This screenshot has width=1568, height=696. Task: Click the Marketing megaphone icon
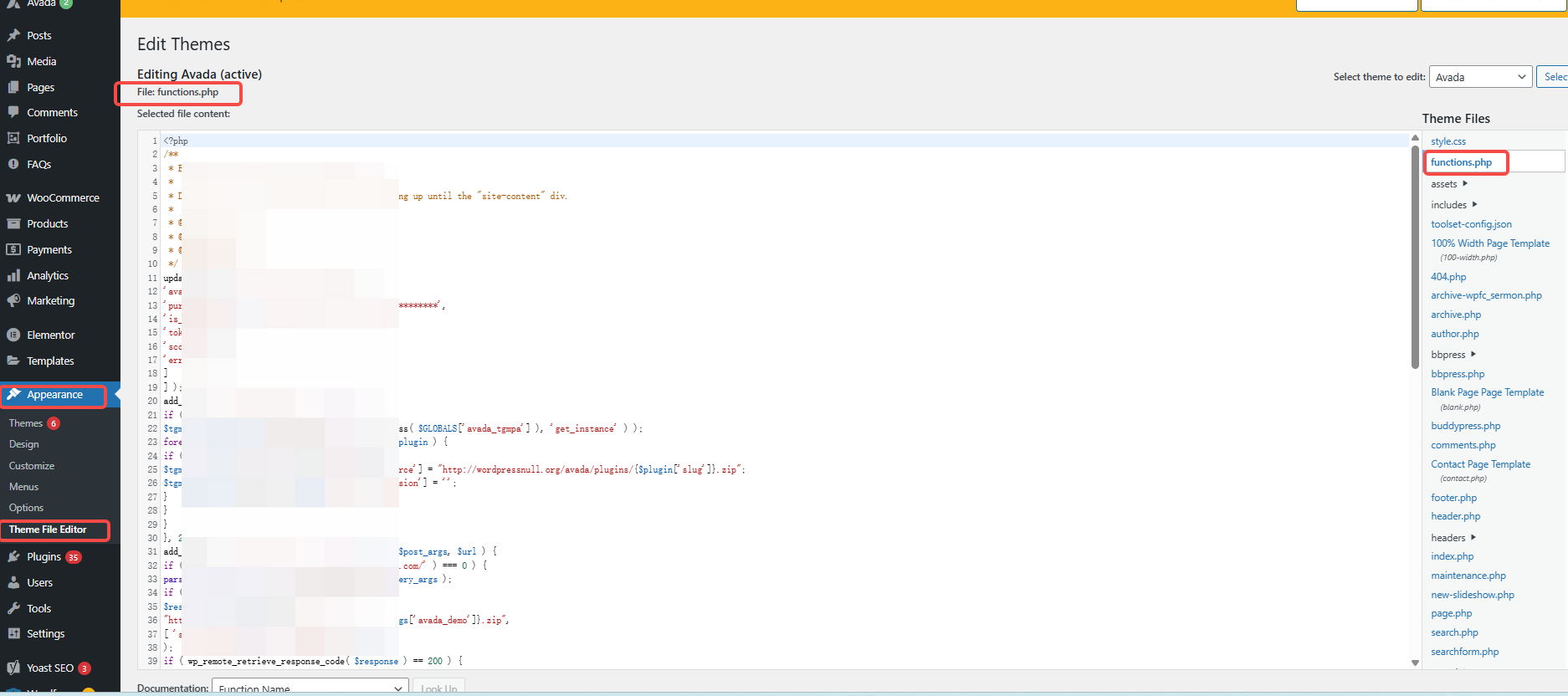[x=13, y=301]
